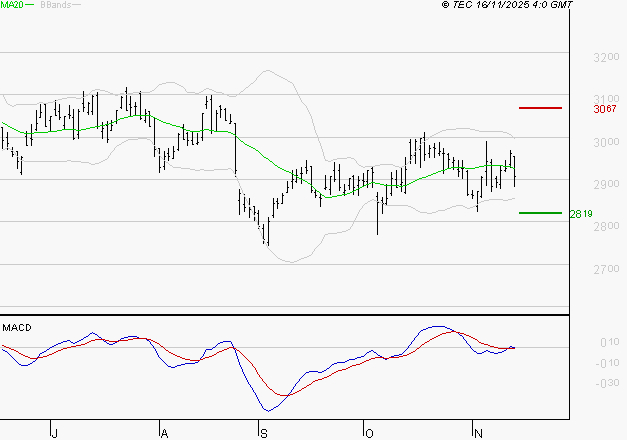Click the 3200 price axis label

[x=606, y=57]
